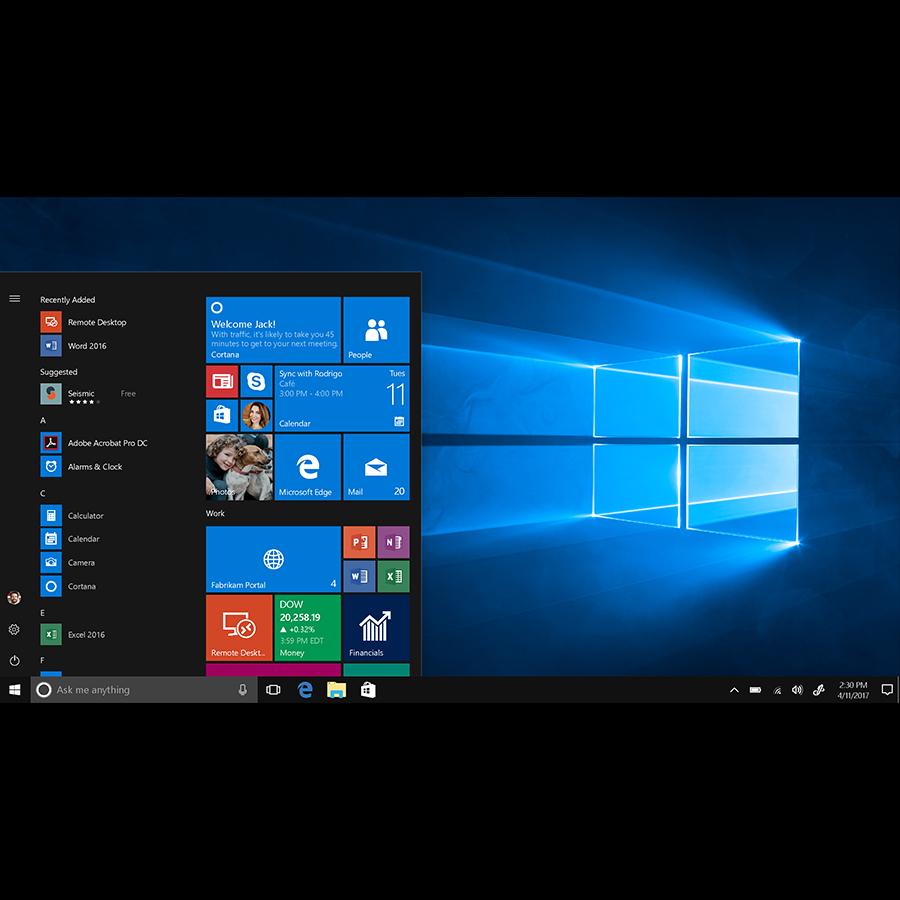Click the Suggested section header
The width and height of the screenshot is (900, 900).
(x=59, y=372)
